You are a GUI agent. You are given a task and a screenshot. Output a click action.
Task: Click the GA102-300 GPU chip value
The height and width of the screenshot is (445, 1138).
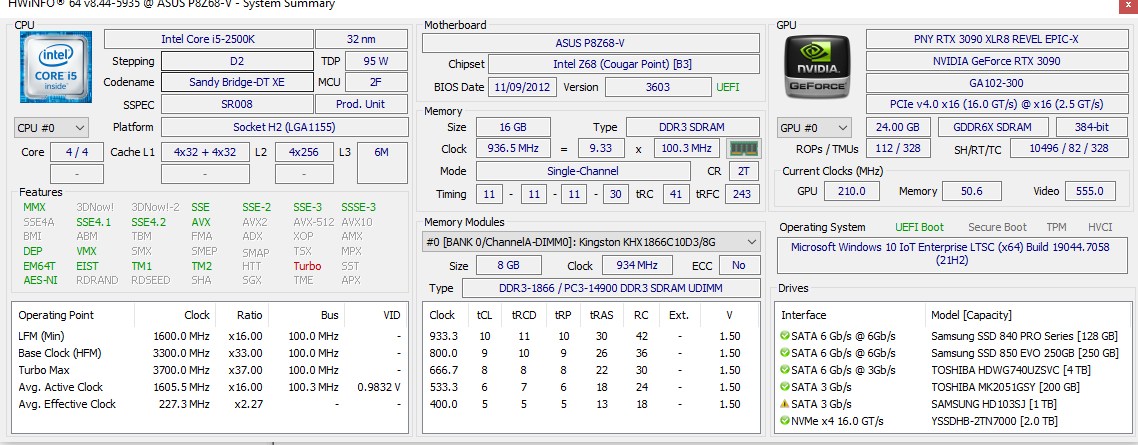pos(996,83)
